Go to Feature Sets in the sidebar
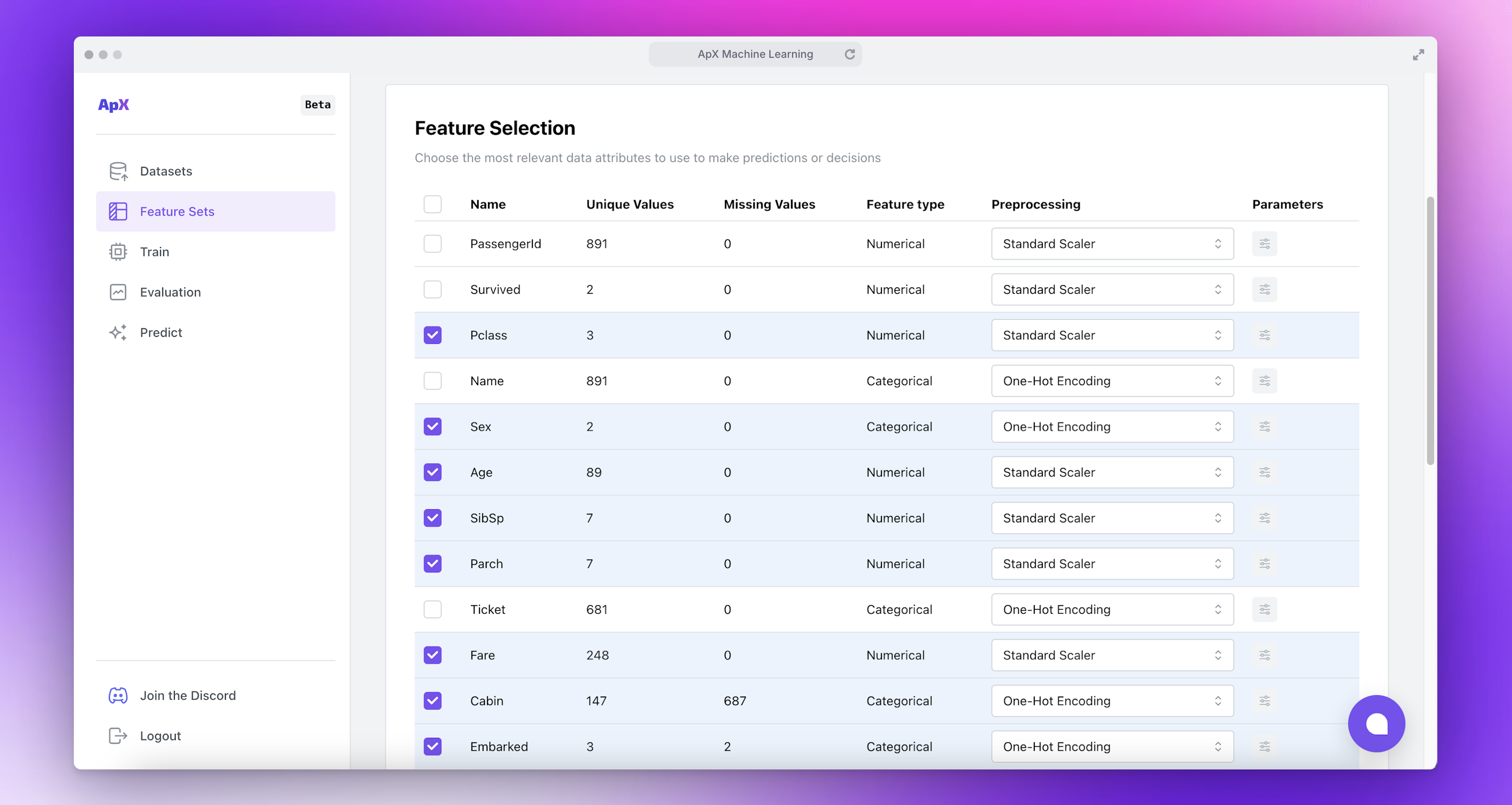Viewport: 1512px width, 805px height. coord(177,211)
